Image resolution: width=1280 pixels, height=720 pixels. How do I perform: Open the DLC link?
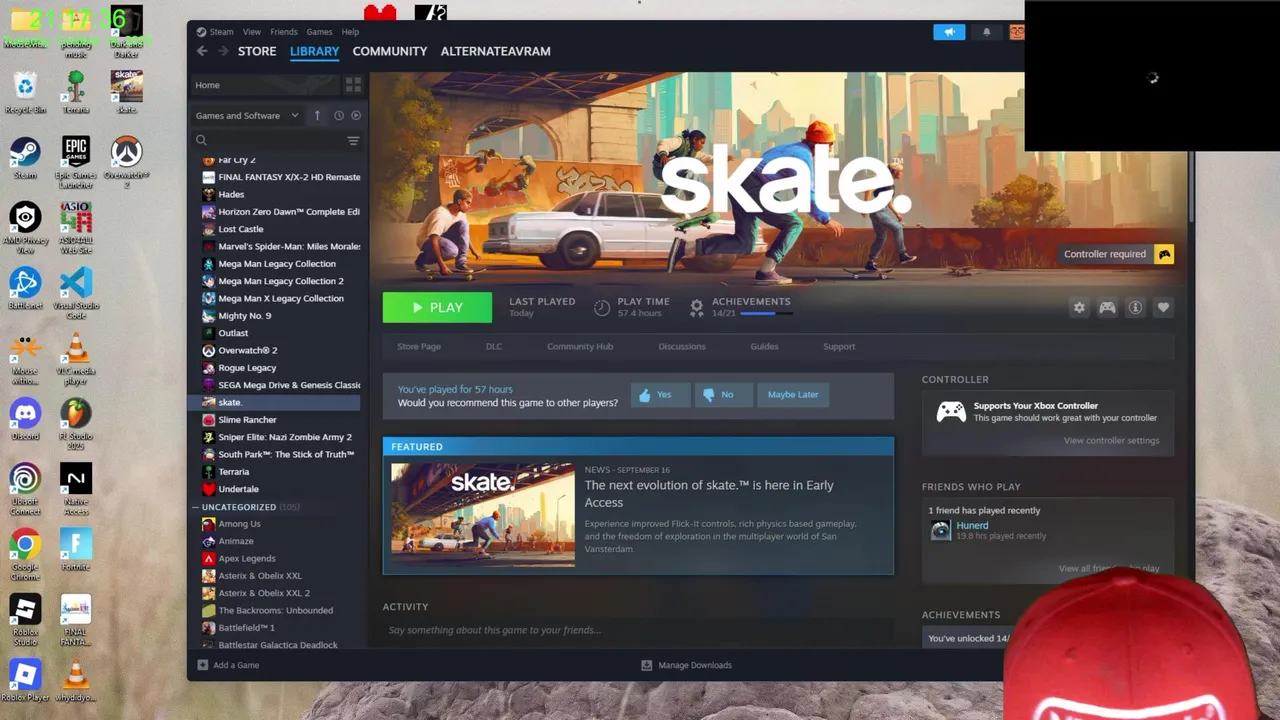click(x=494, y=346)
